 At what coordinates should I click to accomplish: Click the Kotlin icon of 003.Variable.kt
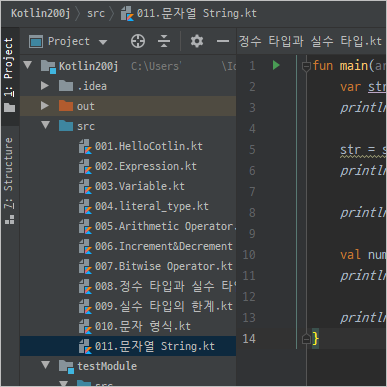point(85,187)
